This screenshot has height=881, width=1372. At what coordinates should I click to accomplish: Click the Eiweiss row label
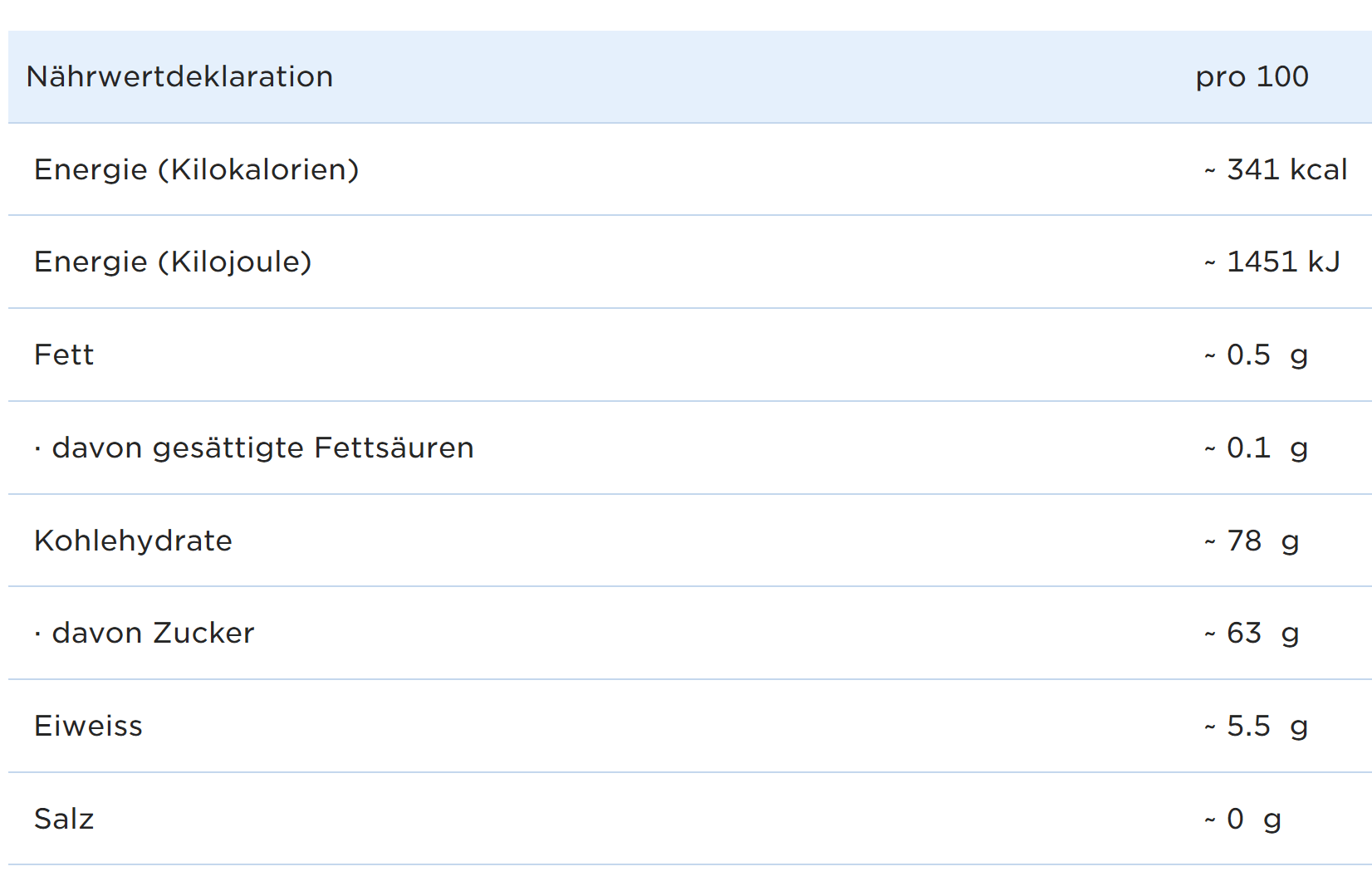pos(88,726)
